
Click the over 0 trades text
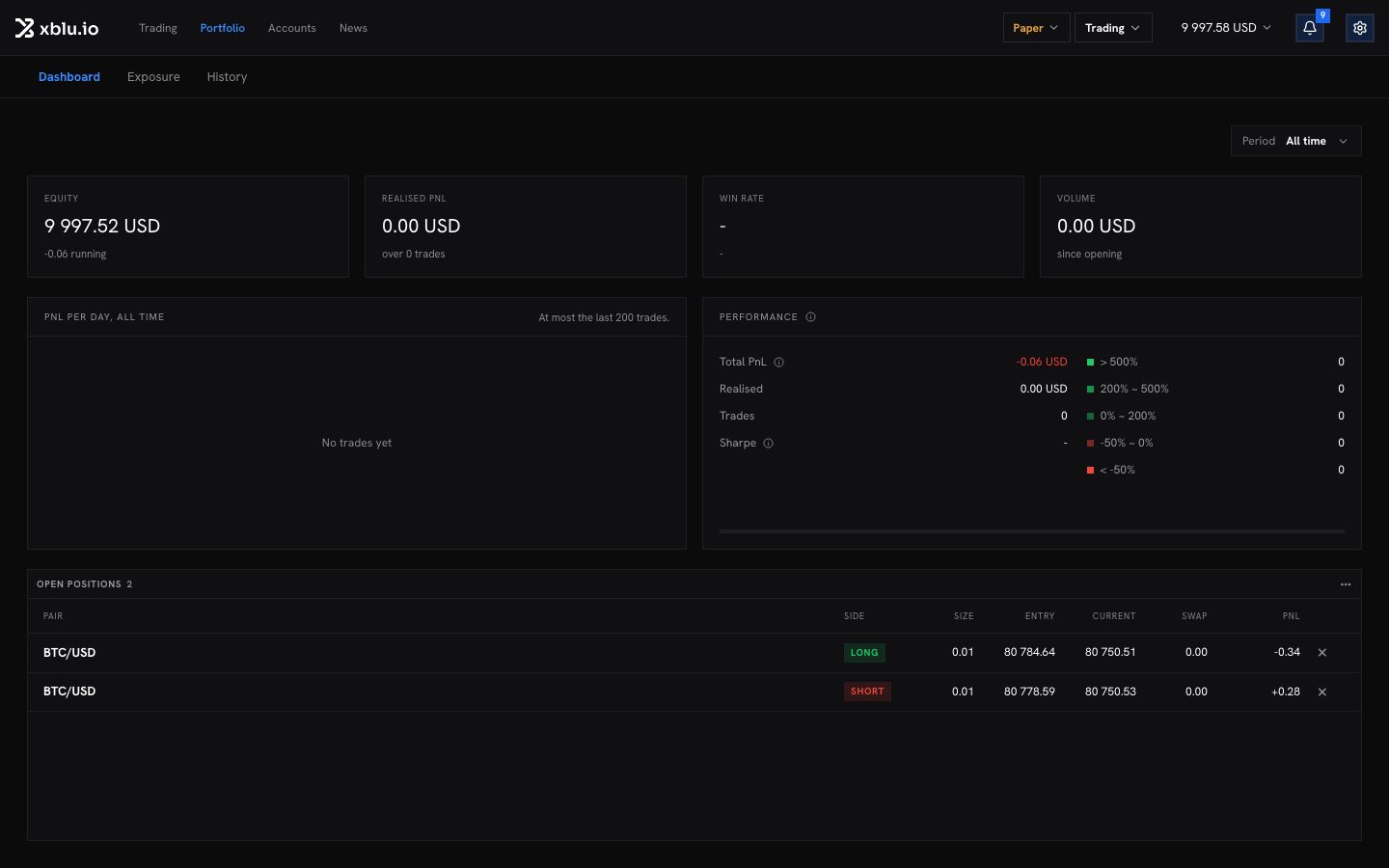(x=413, y=255)
